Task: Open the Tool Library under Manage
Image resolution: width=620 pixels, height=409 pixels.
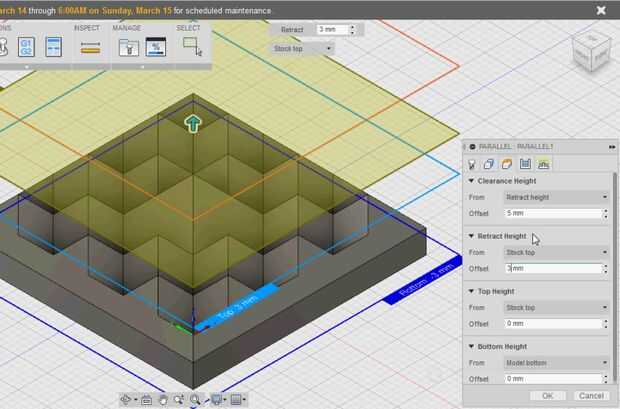Action: 128,47
